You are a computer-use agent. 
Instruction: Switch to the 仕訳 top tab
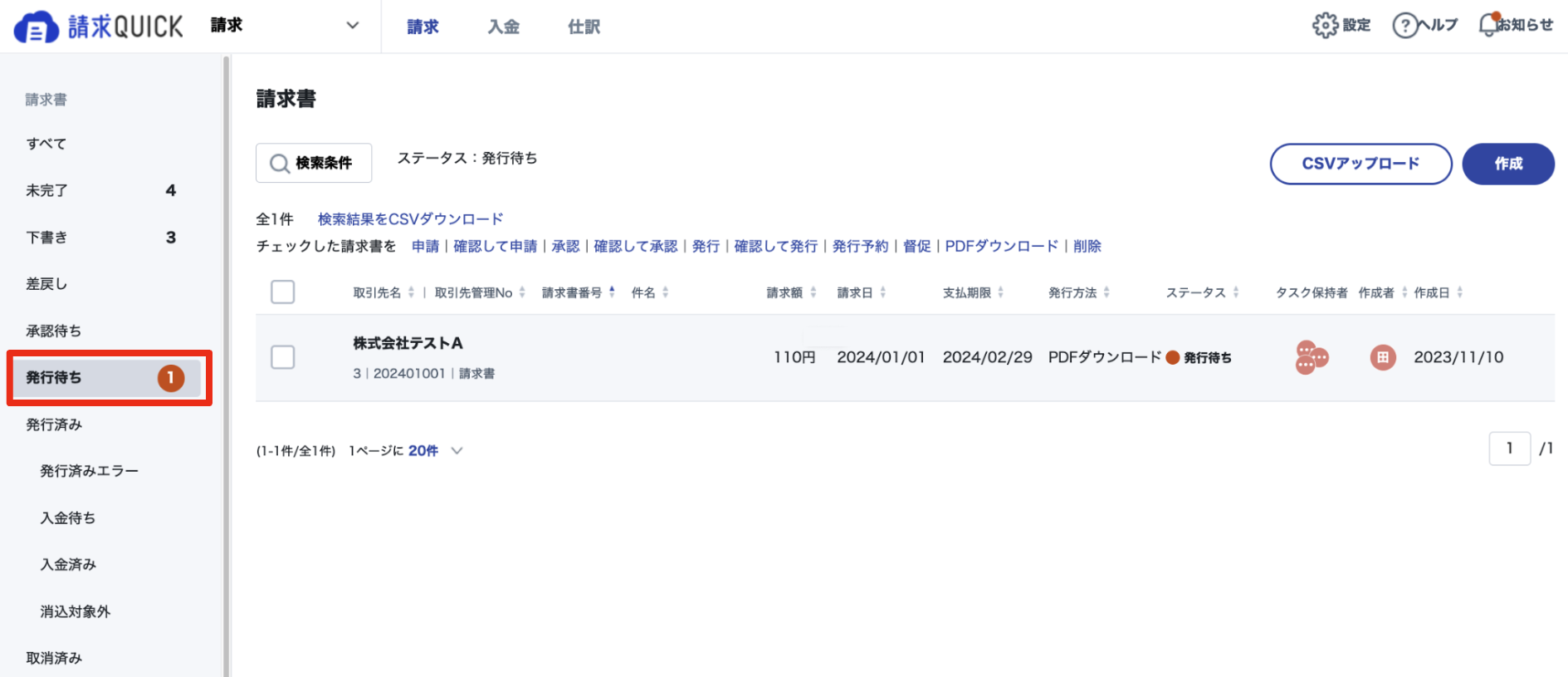584,27
